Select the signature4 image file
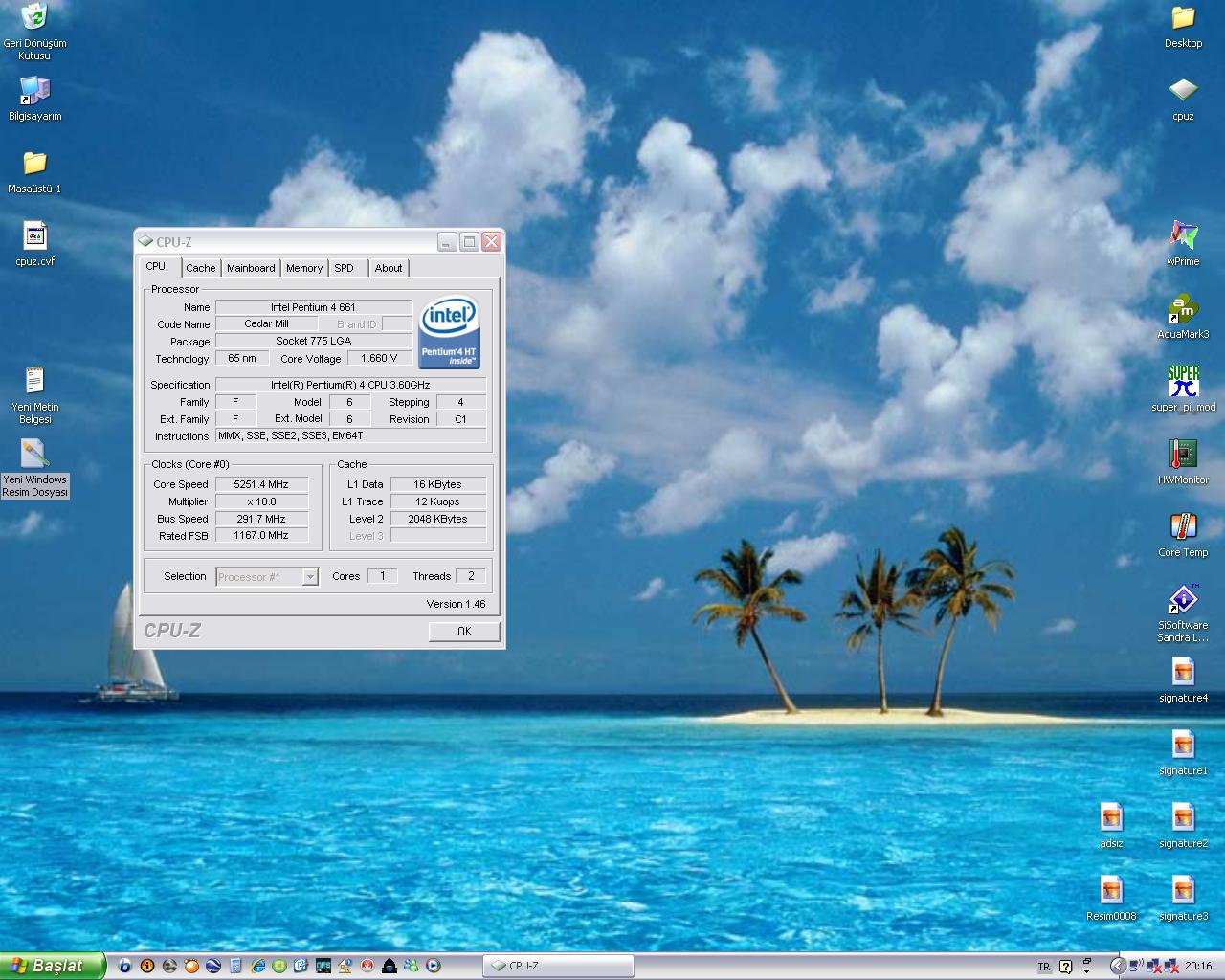1225x980 pixels. pyautogui.click(x=1183, y=680)
